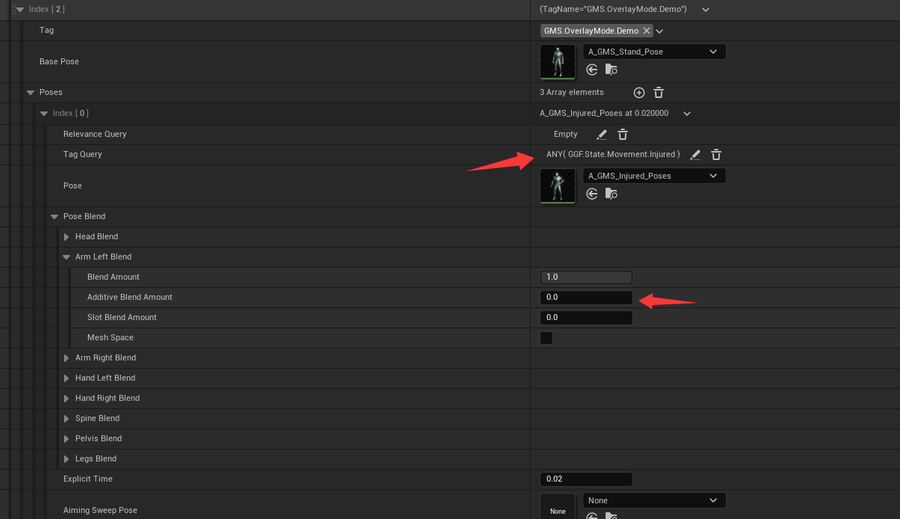This screenshot has height=519, width=900.
Task: Click the Tag Query label
Action: tap(83, 154)
